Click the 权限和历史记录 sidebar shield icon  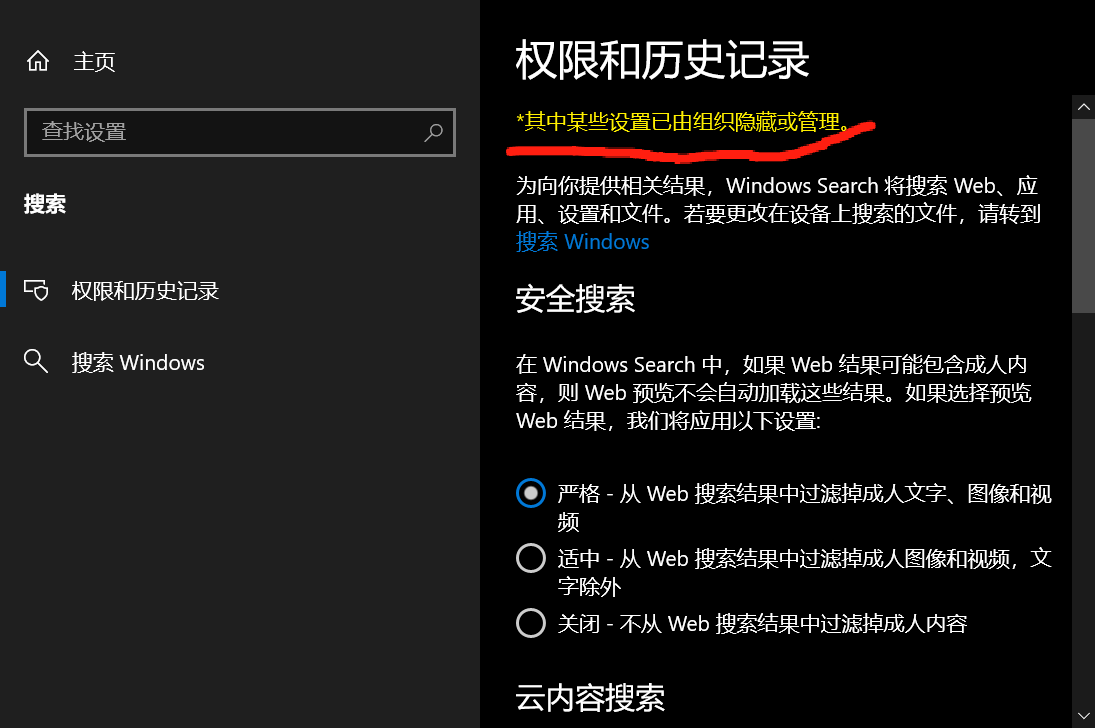point(36,290)
